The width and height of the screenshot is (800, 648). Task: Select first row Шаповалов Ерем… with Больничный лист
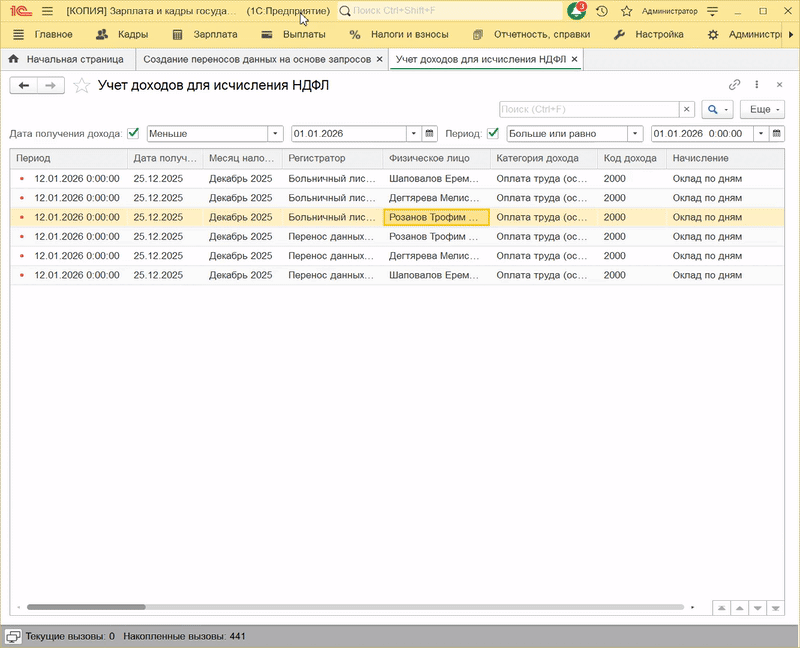(x=397, y=179)
